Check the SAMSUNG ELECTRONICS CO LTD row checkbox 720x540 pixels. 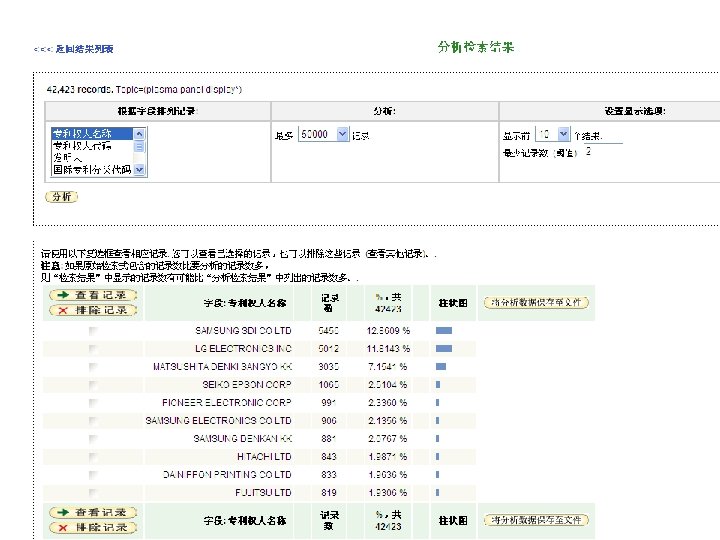[93, 421]
